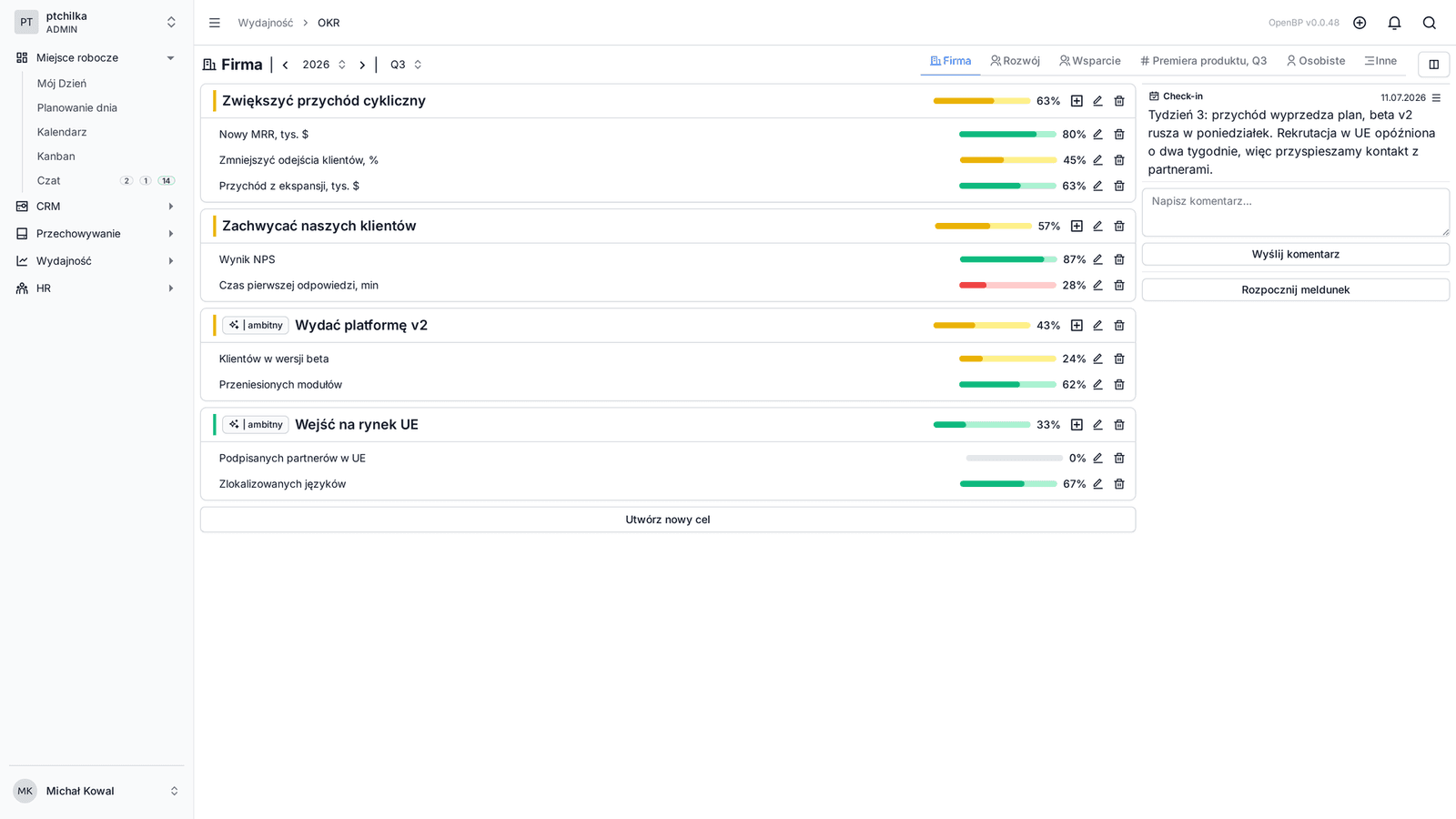1456x819 pixels.
Task: Open the Check-in options menu icon
Action: pos(1436,97)
